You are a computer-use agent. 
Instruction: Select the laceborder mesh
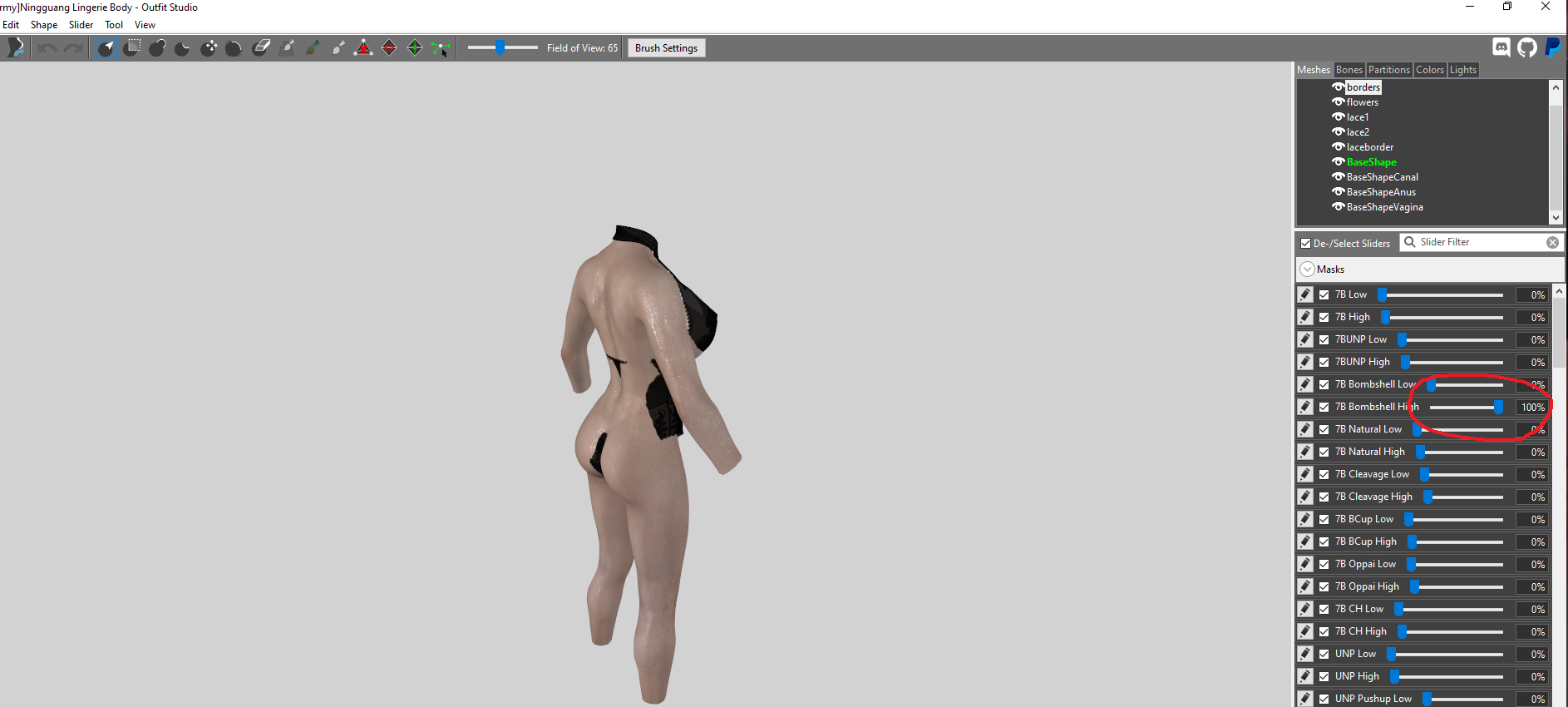point(1370,147)
